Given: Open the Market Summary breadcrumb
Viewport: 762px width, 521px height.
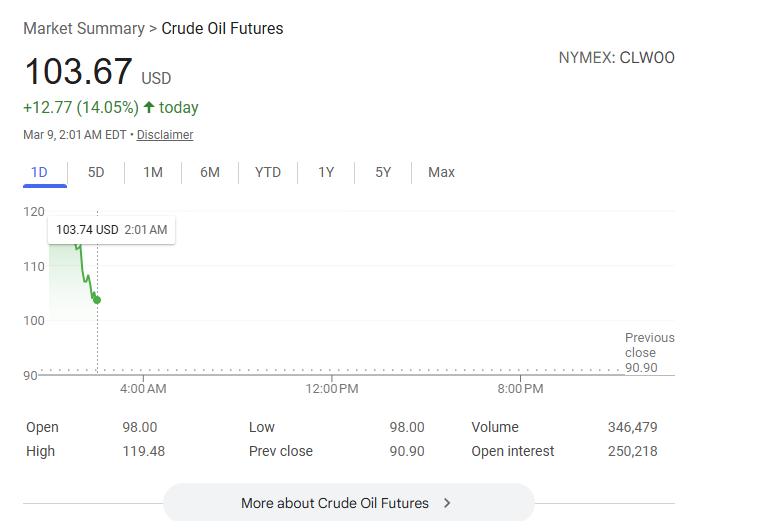Looking at the screenshot, I should click(84, 29).
